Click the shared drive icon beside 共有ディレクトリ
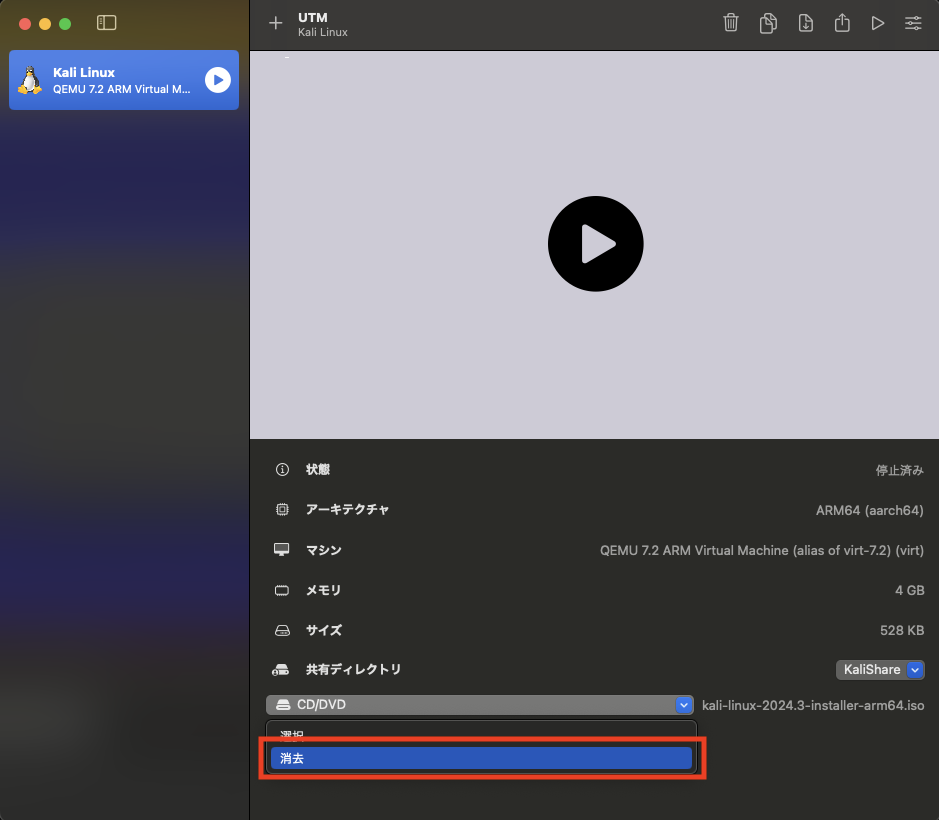Viewport: 939px width, 820px height. pos(281,670)
